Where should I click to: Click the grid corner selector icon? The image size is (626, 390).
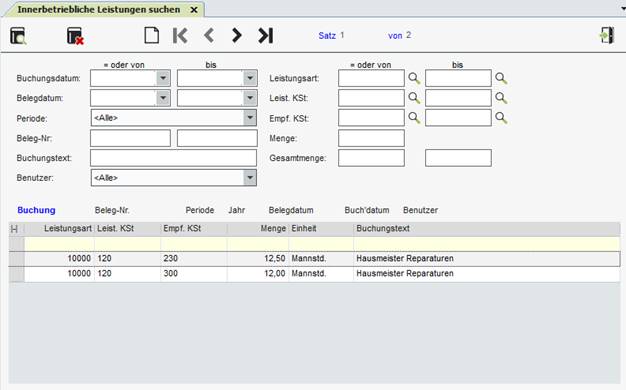click(14, 229)
